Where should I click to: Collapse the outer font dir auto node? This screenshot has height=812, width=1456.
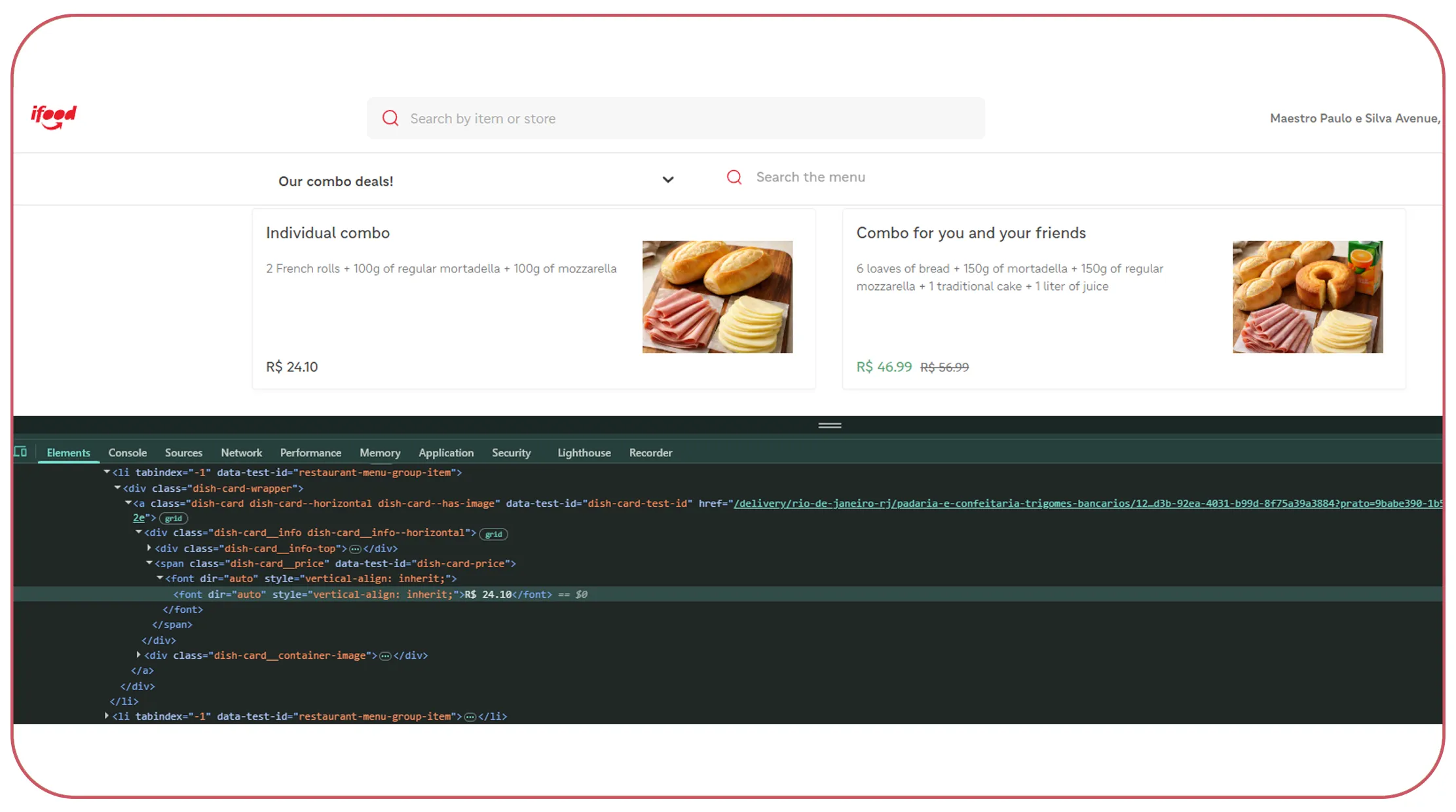[160, 578]
